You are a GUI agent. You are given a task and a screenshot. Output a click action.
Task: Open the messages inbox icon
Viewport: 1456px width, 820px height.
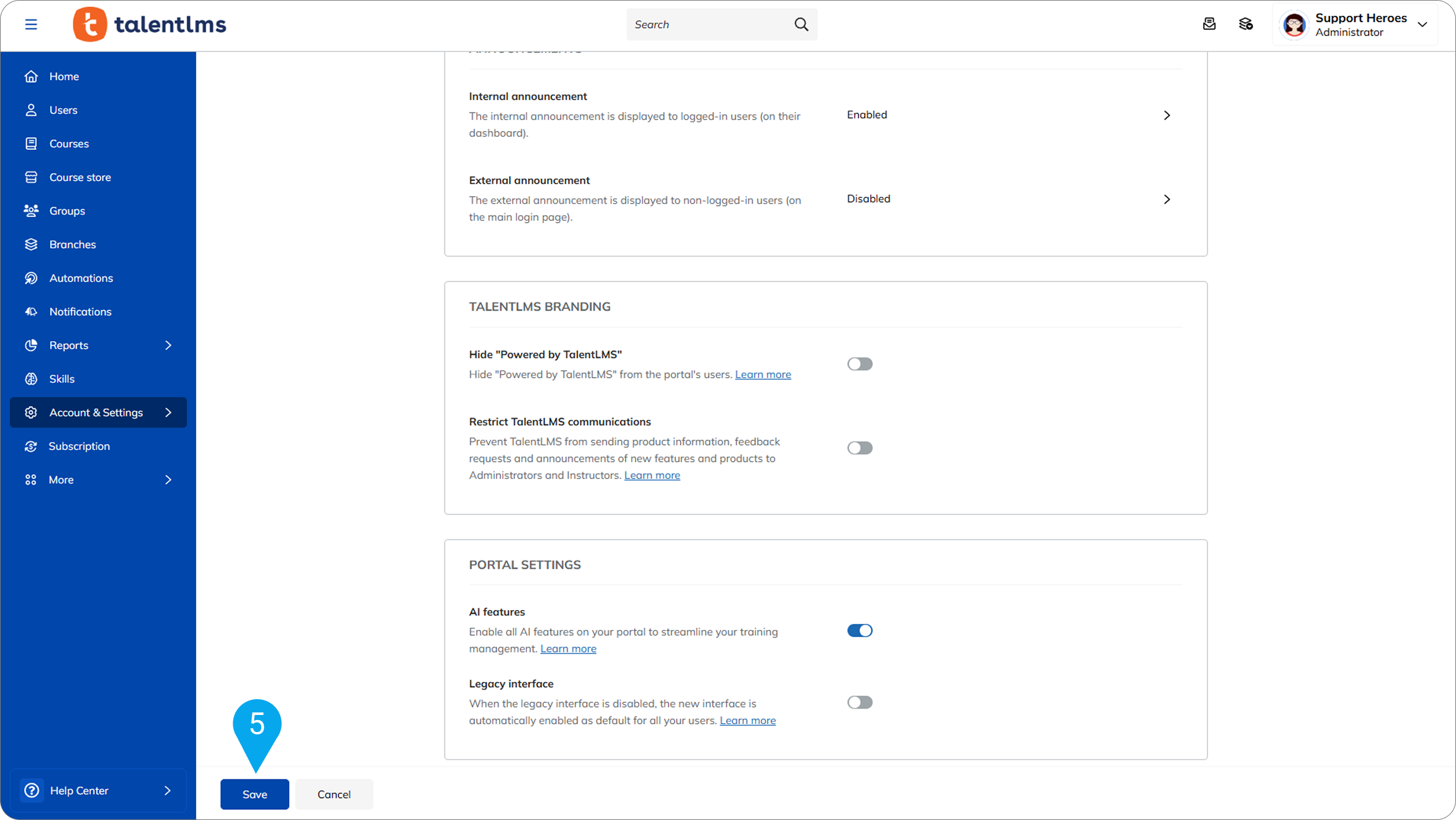pyautogui.click(x=1209, y=24)
